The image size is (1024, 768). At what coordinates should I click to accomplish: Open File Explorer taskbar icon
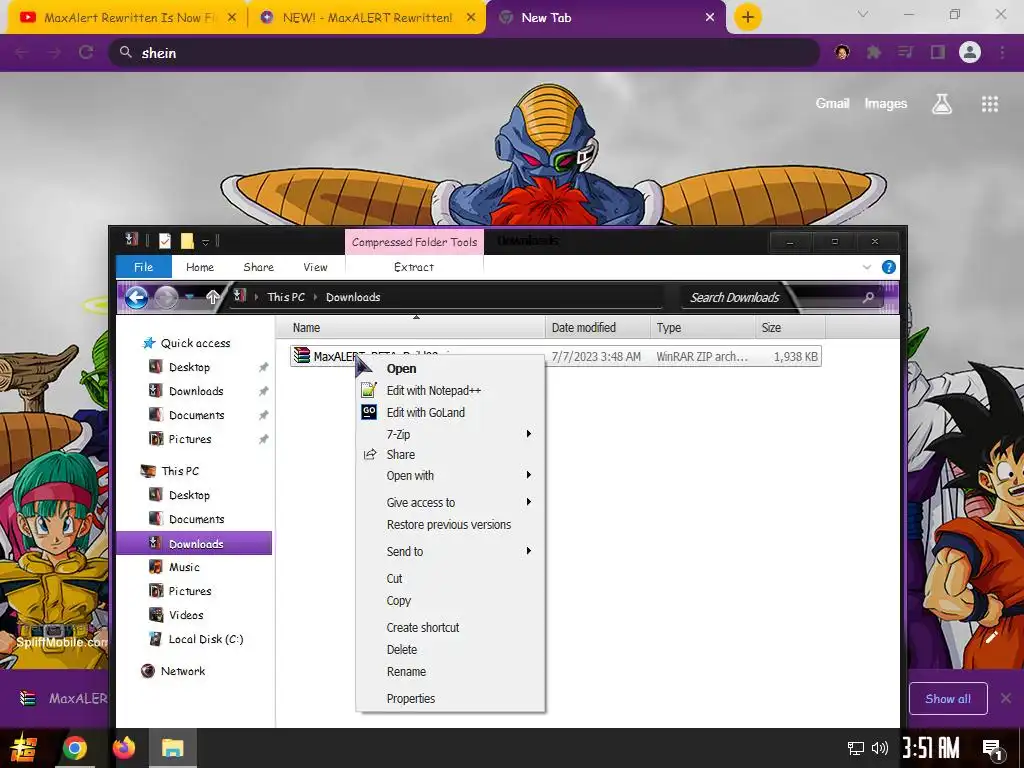(x=173, y=748)
